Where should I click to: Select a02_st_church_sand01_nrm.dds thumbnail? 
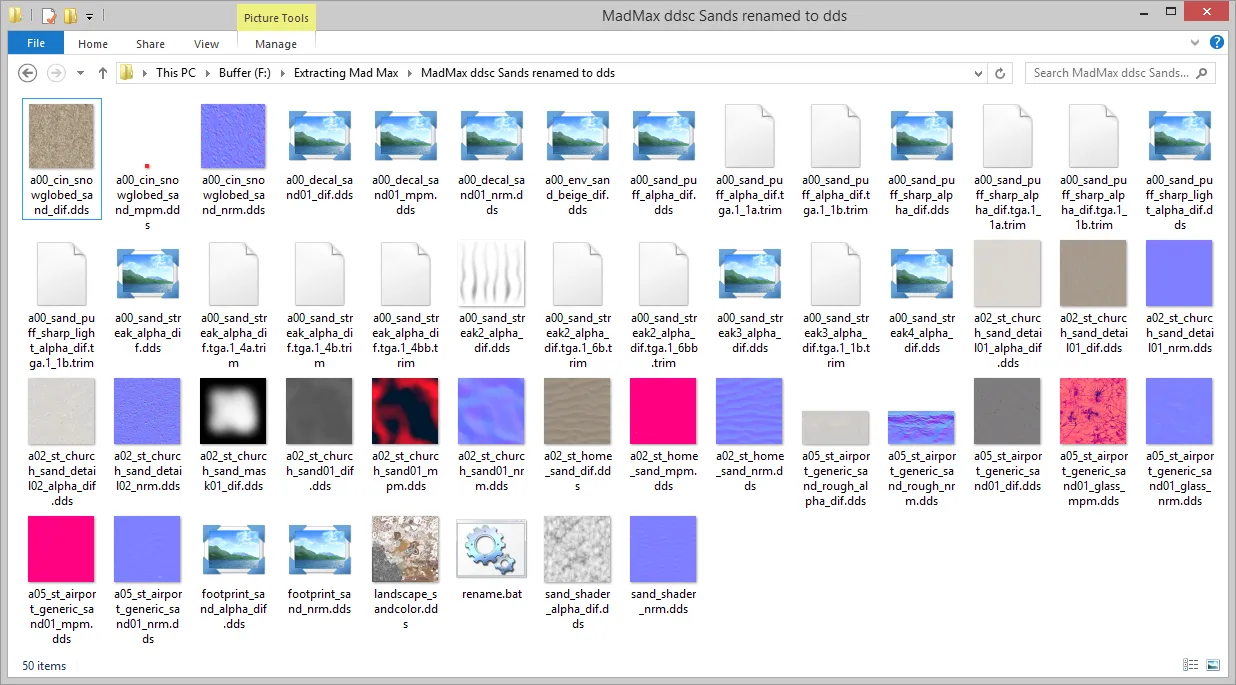(492, 412)
